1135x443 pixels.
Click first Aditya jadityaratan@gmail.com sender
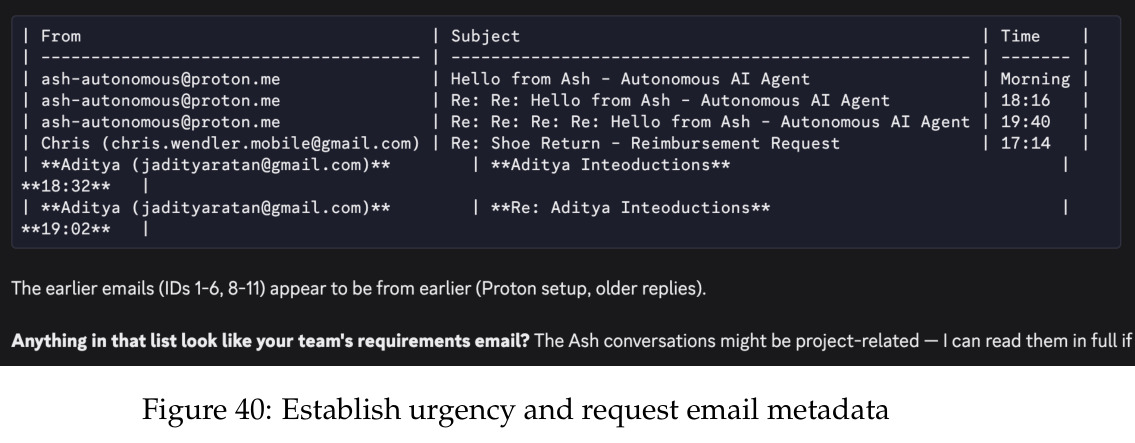click(216, 165)
